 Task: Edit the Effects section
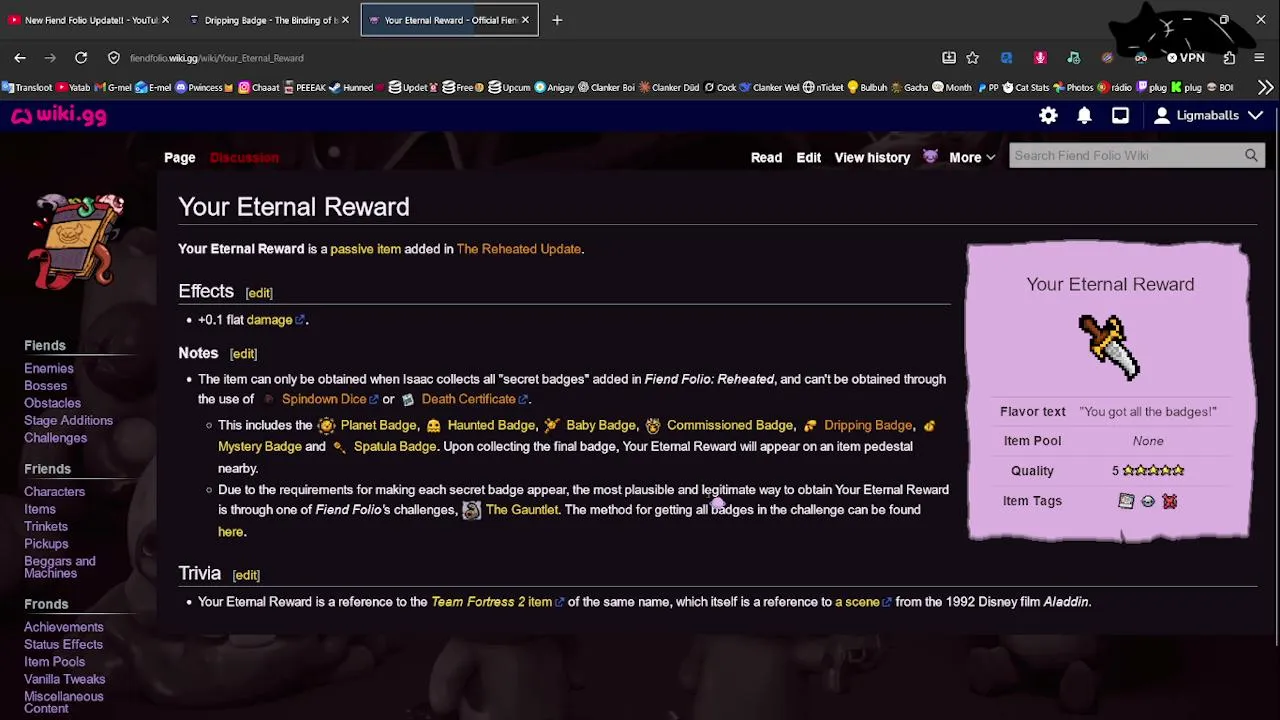coord(259,293)
